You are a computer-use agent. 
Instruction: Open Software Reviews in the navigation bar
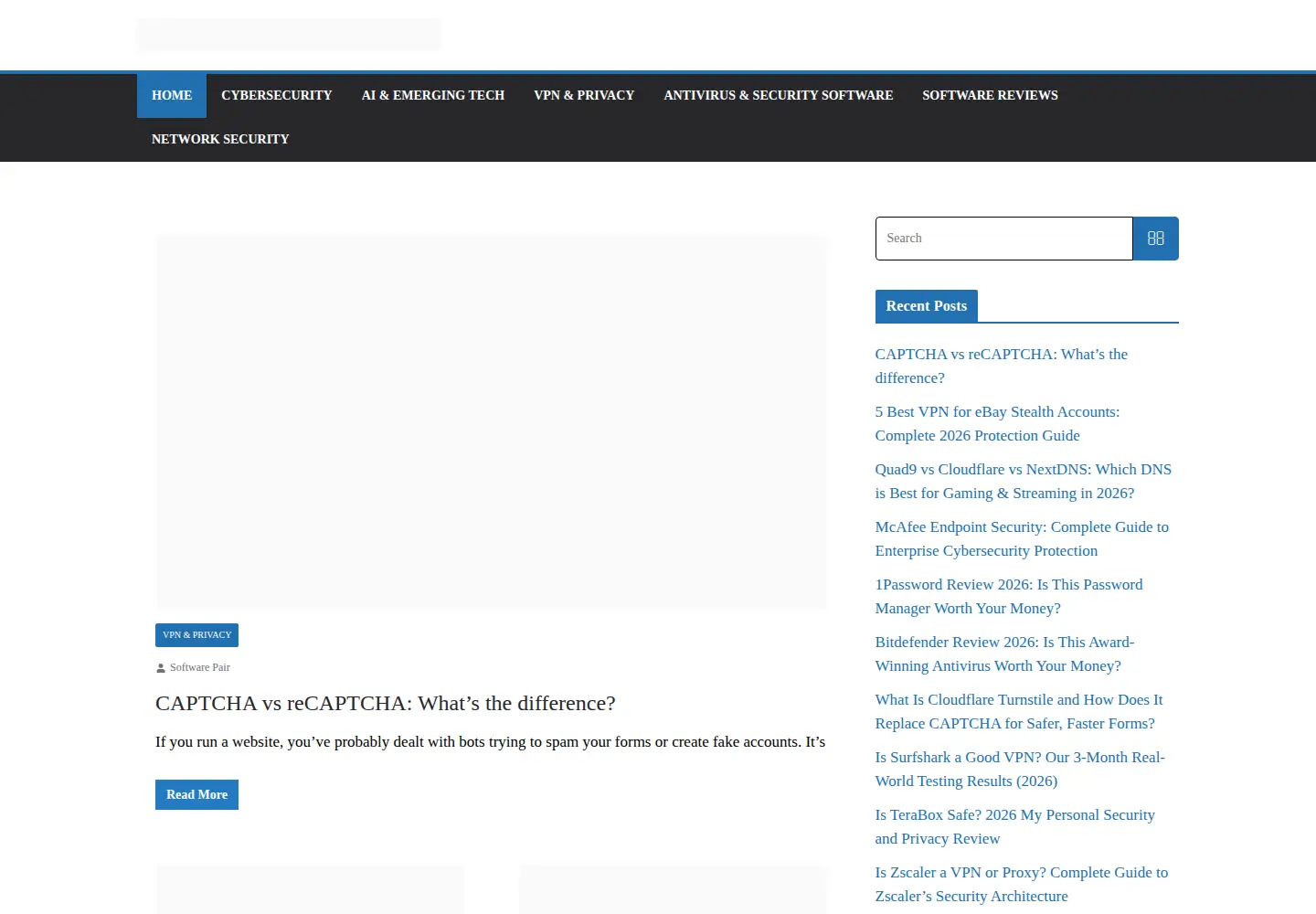tap(990, 95)
